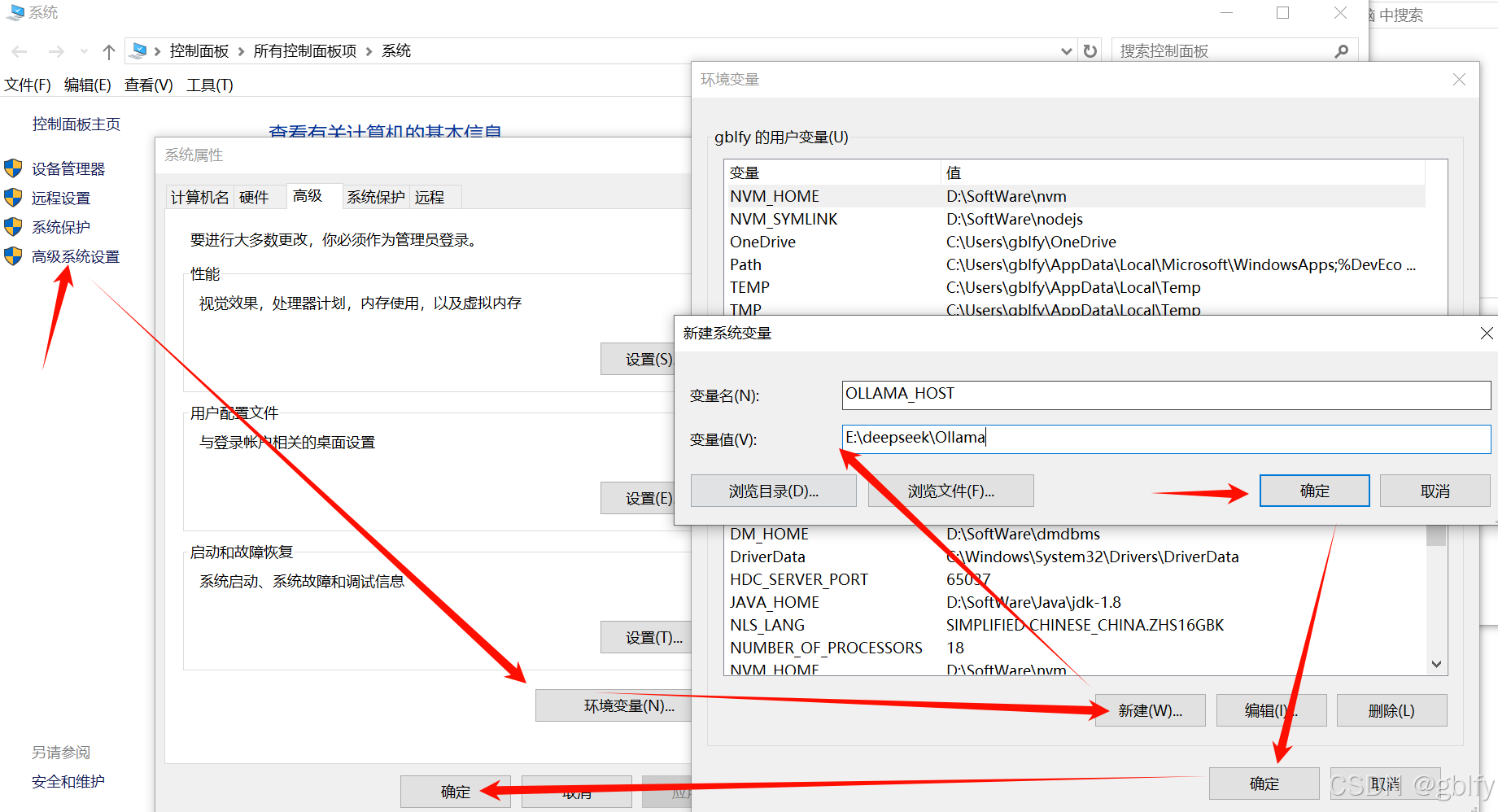This screenshot has width=1498, height=812.
Task: Click 新建(W)... system variable button
Action: tap(1151, 710)
